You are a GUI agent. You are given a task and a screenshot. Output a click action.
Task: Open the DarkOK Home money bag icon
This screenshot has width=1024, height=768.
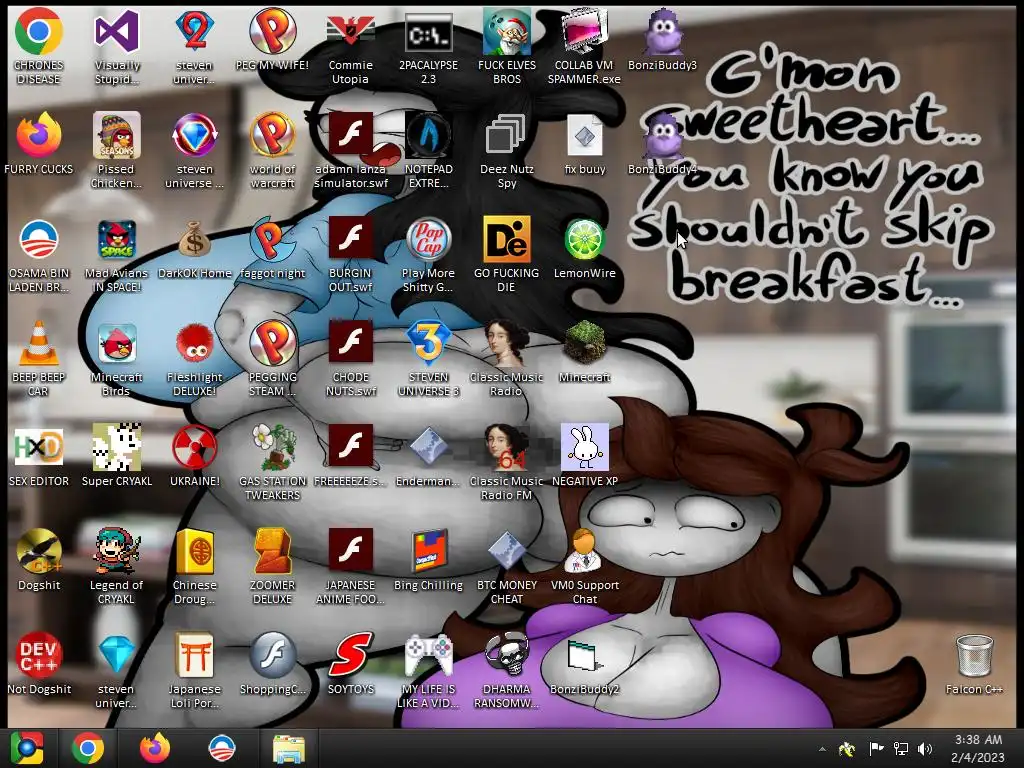(x=195, y=239)
